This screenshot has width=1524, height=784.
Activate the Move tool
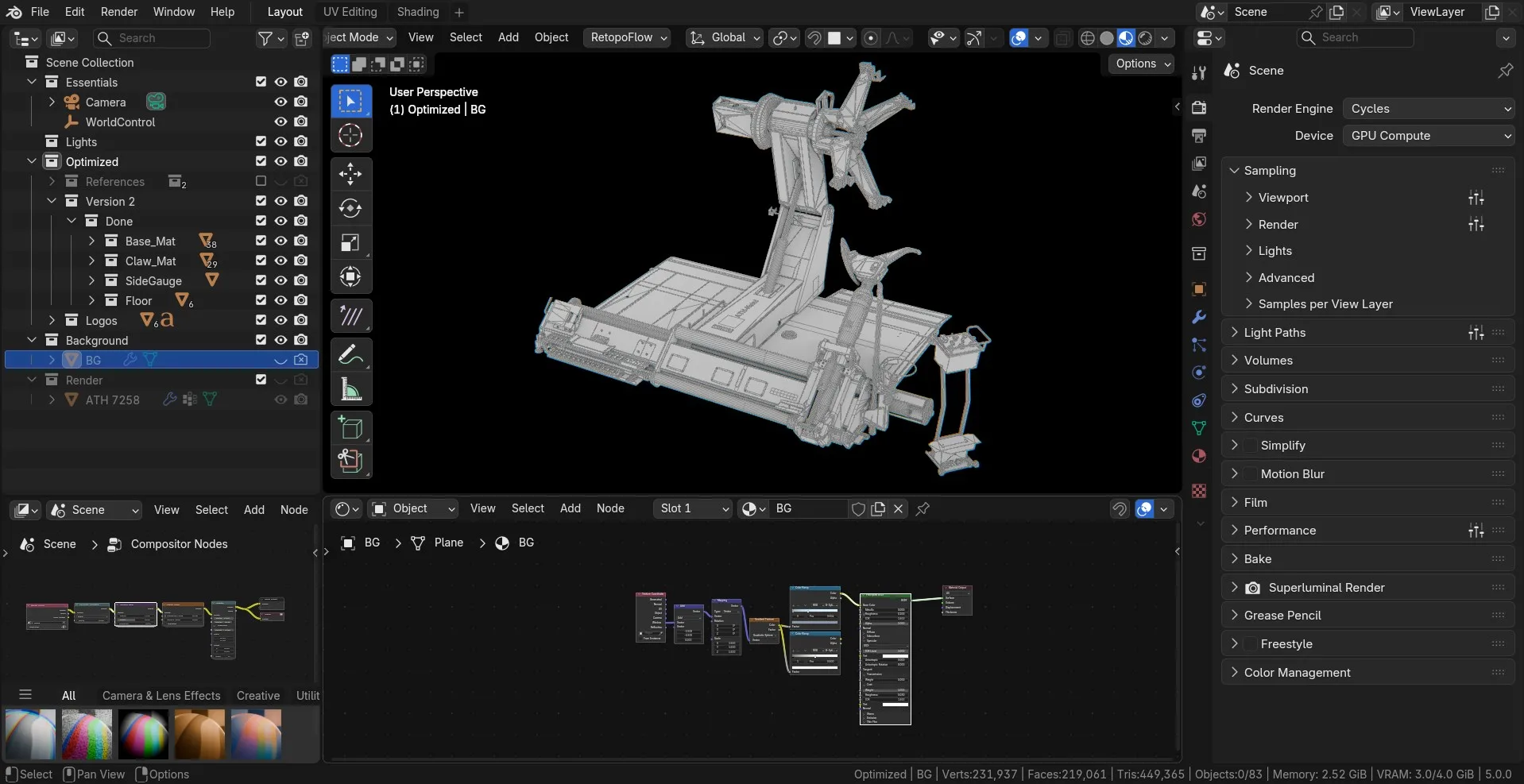[350, 173]
